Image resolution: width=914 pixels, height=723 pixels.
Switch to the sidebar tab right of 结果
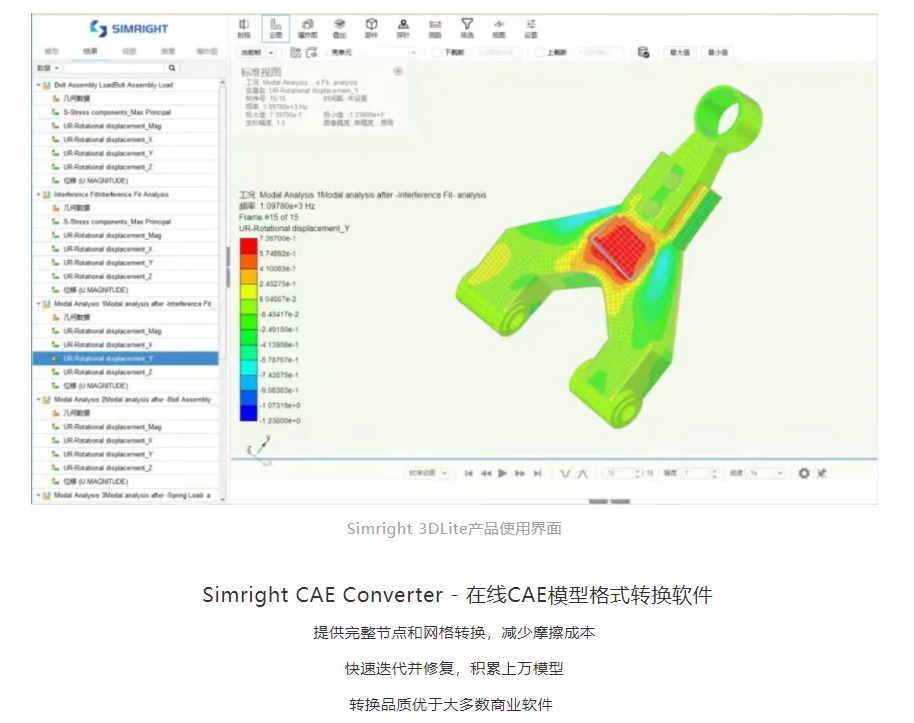click(129, 51)
